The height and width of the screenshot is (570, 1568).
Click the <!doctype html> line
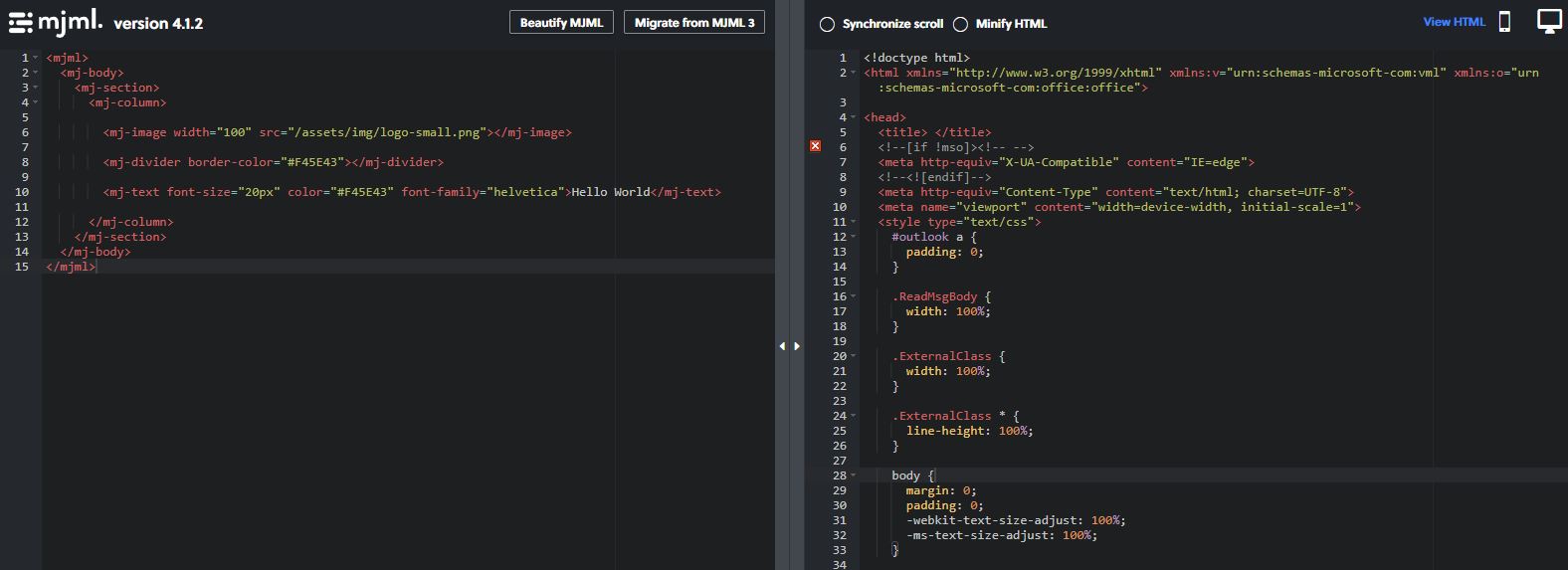click(916, 58)
